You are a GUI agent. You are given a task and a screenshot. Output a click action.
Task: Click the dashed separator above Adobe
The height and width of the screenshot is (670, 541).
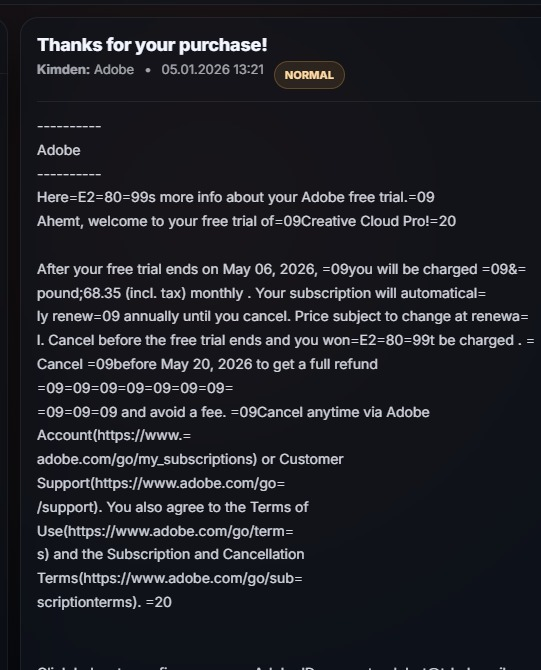(x=69, y=126)
